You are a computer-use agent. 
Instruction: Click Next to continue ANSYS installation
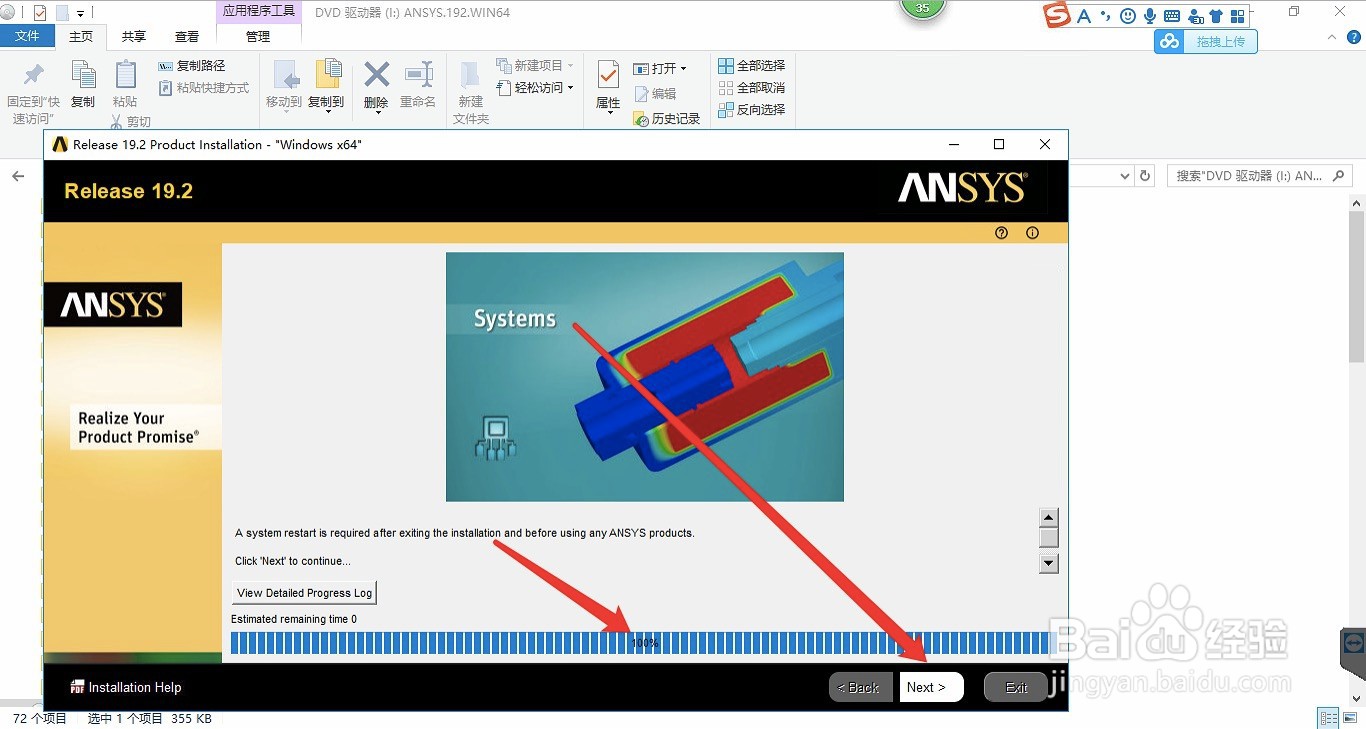[931, 687]
